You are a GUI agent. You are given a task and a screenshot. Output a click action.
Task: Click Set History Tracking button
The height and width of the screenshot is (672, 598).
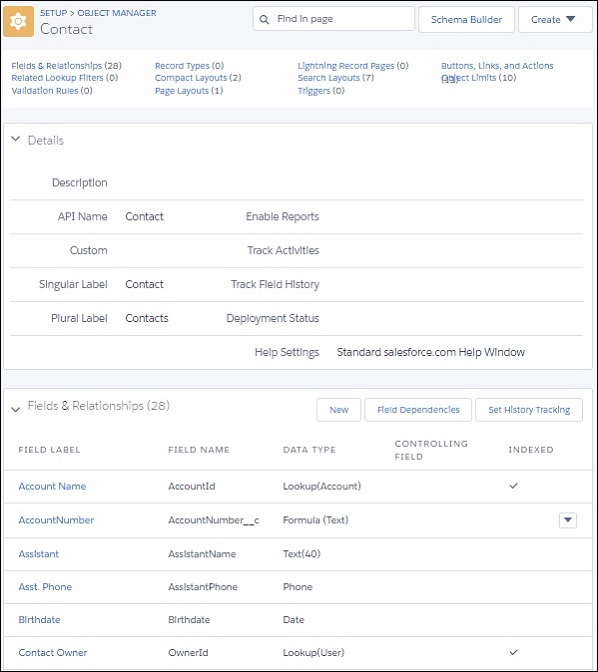(529, 410)
